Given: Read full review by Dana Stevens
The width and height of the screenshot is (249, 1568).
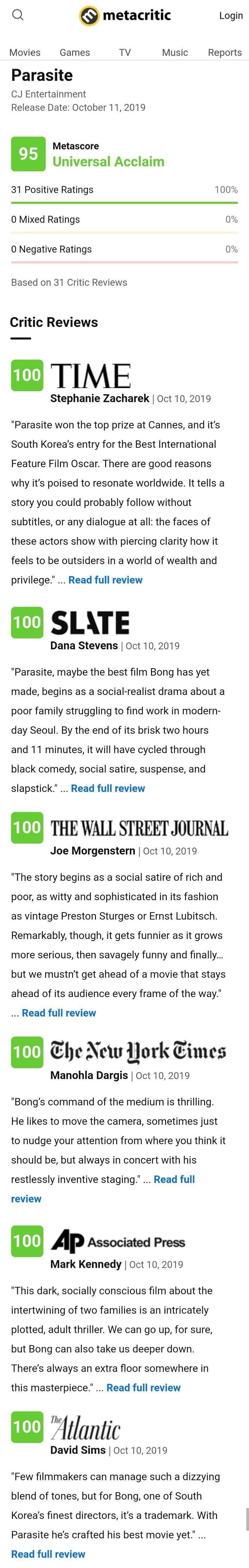Looking at the screenshot, I should pos(108,788).
